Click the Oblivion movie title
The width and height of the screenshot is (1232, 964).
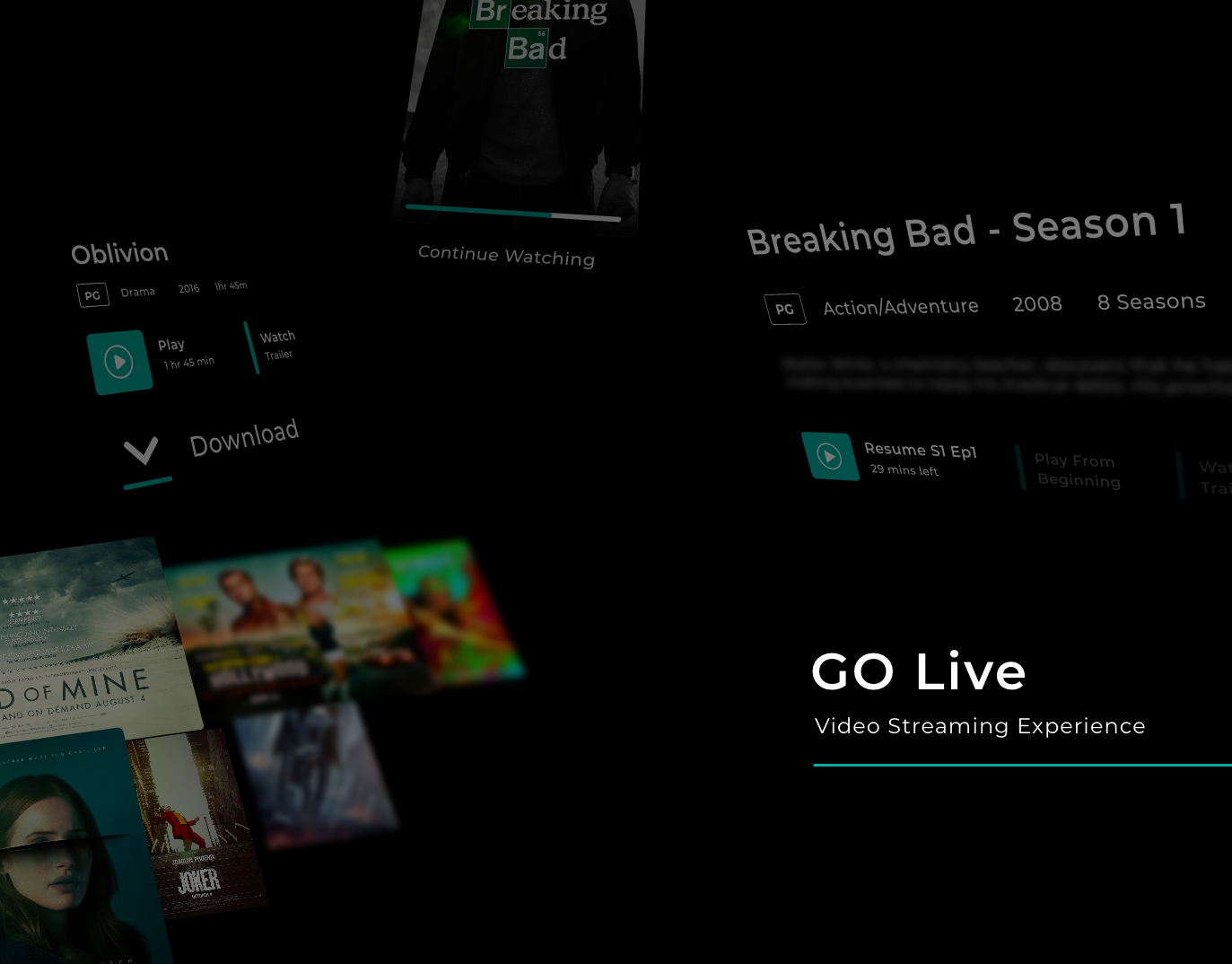pyautogui.click(x=119, y=253)
